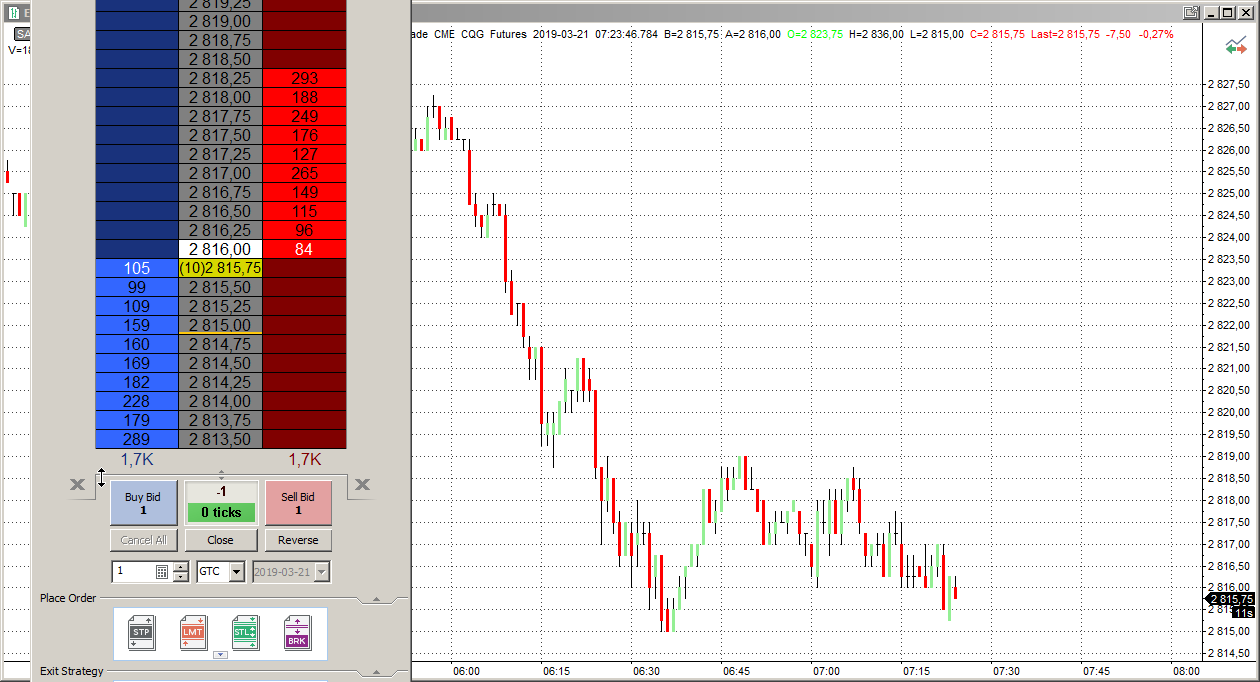This screenshot has height=682, width=1260.
Task: Click ask size 293 at 2 818,25
Action: 305,78
